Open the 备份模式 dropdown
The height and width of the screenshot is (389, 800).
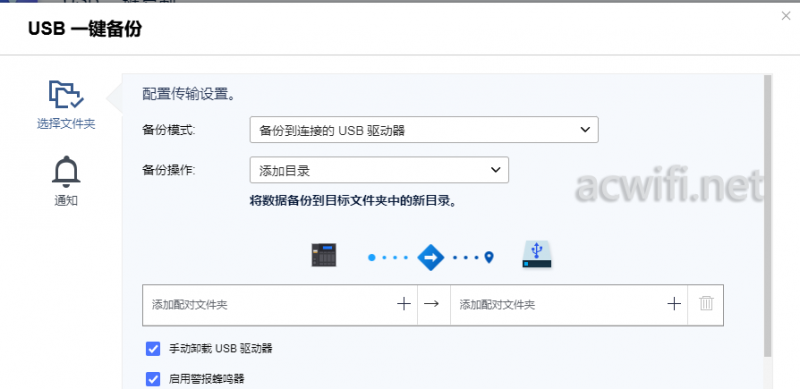(424, 130)
